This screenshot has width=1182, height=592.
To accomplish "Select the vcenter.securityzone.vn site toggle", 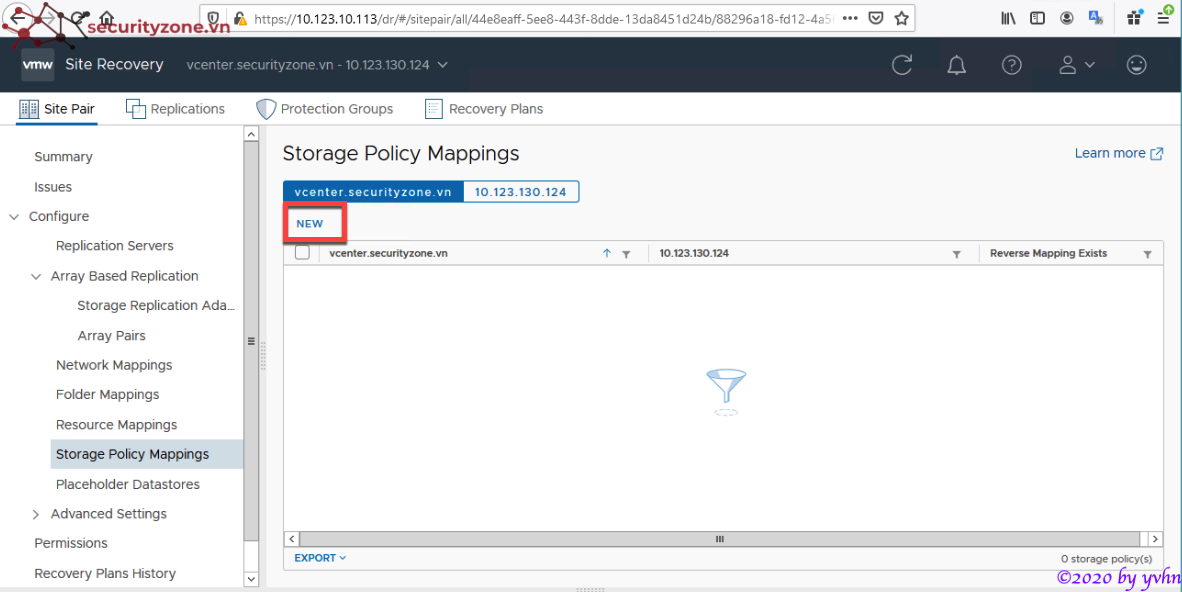I will pos(373,192).
